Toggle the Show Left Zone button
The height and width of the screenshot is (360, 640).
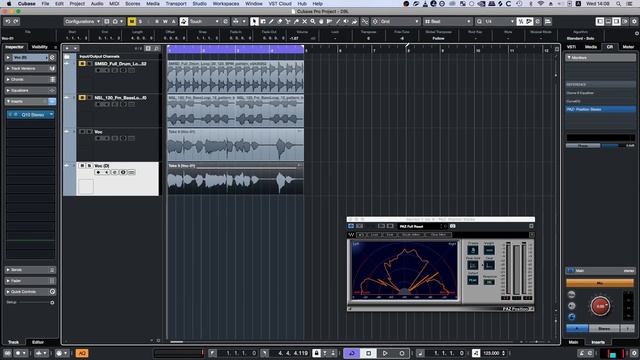coord(600,21)
